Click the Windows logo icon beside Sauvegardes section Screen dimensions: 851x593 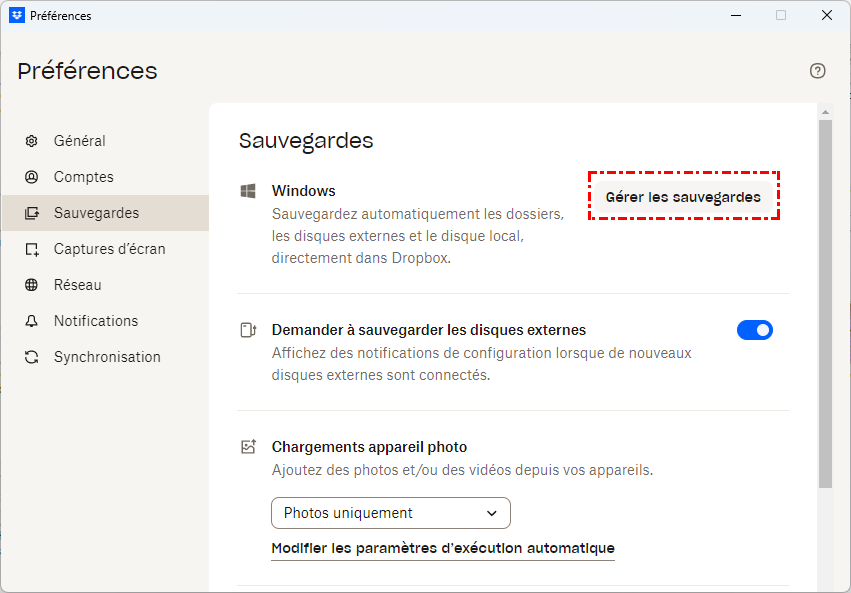click(x=248, y=191)
